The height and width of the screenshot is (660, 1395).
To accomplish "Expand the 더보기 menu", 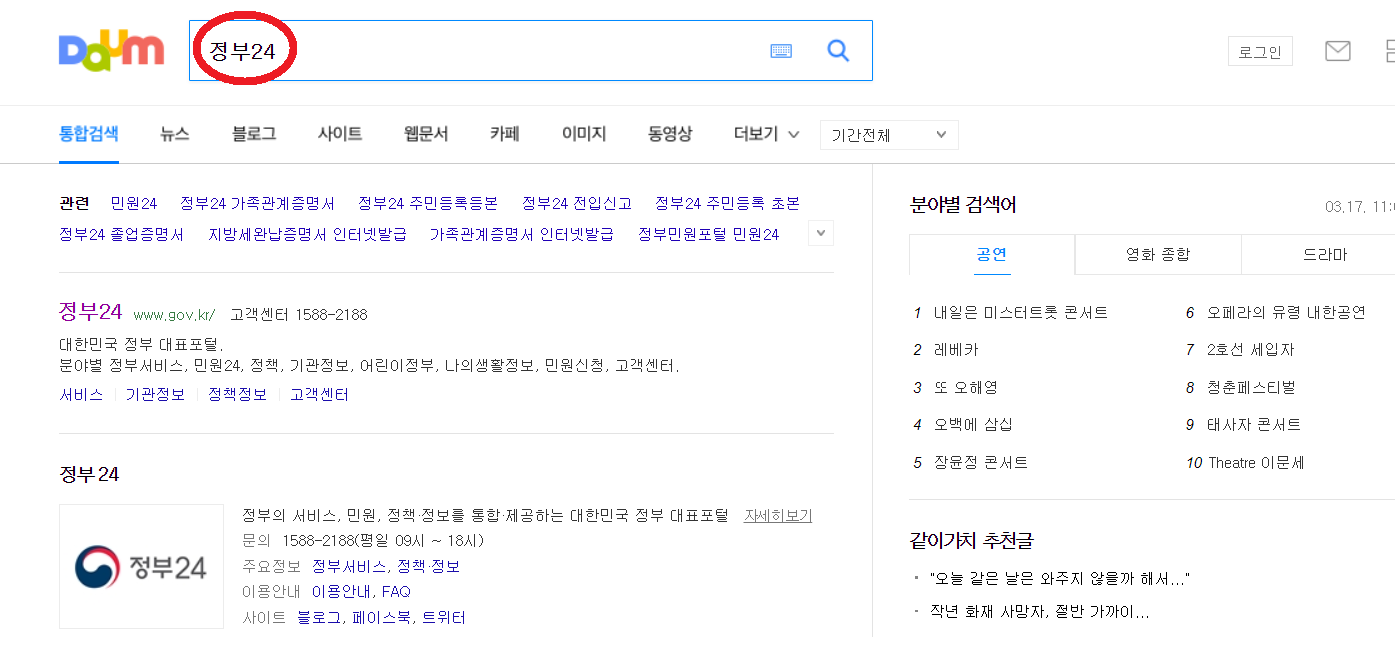I will click(766, 133).
